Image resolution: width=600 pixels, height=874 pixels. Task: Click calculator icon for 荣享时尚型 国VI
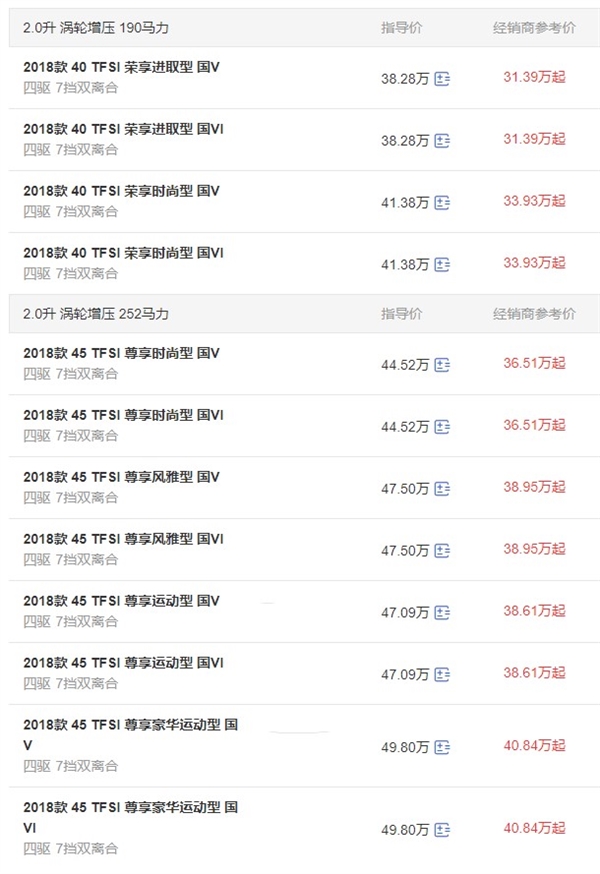442,265
